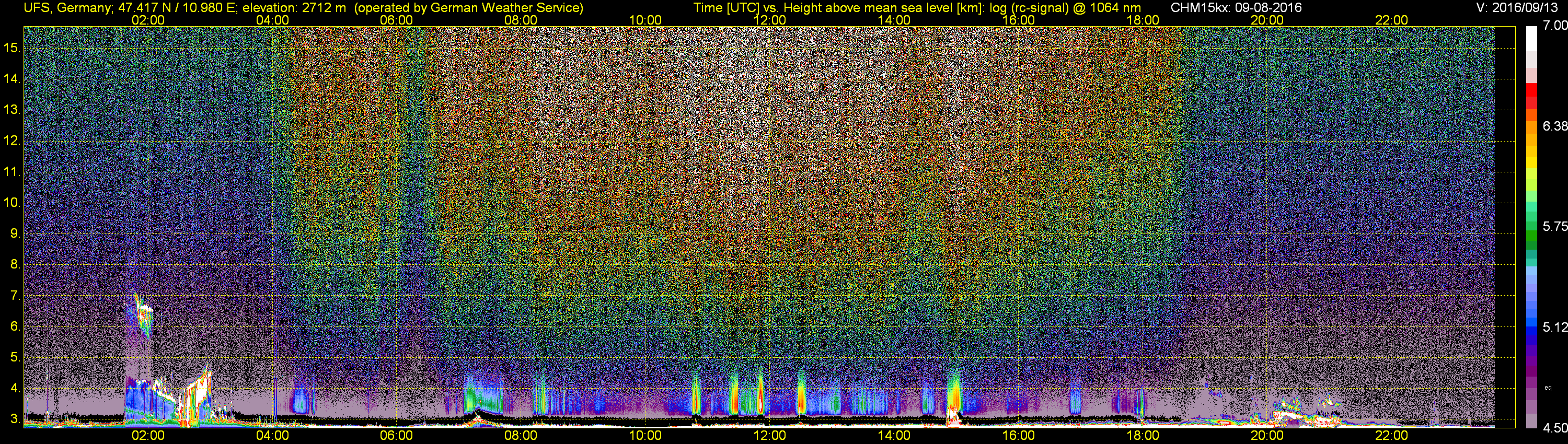
Task: Click the "12." km label on the height axis
Action: coord(12,141)
